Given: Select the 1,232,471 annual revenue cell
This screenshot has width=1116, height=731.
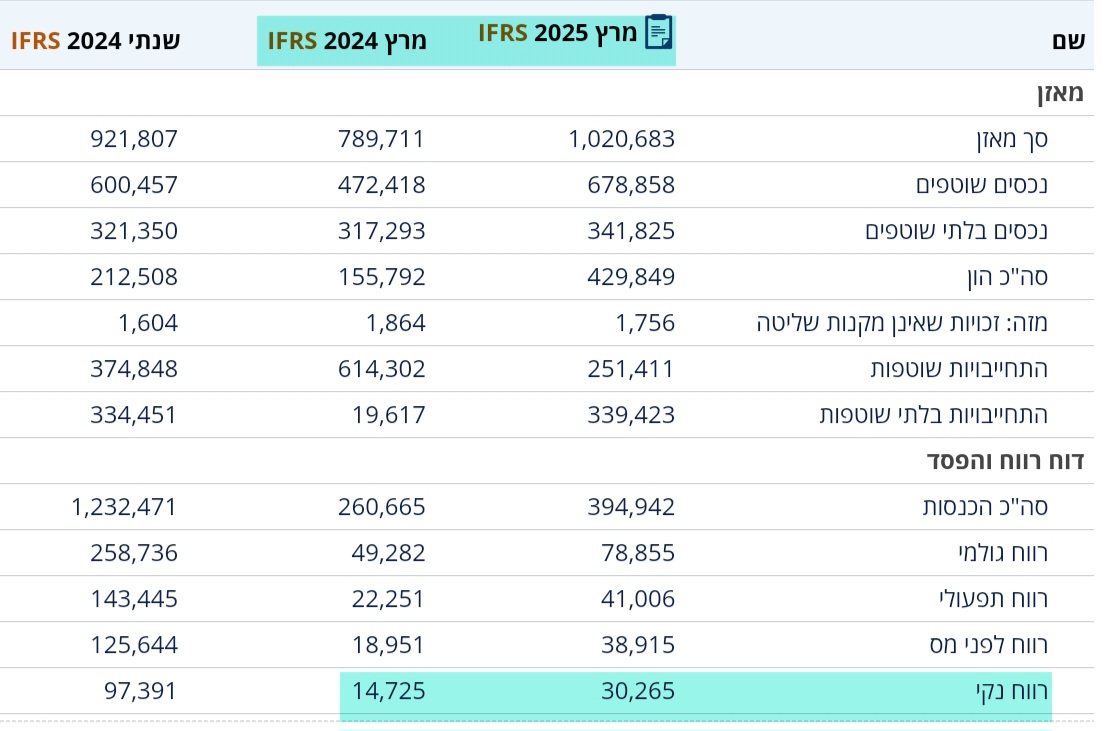Looking at the screenshot, I should (124, 507).
